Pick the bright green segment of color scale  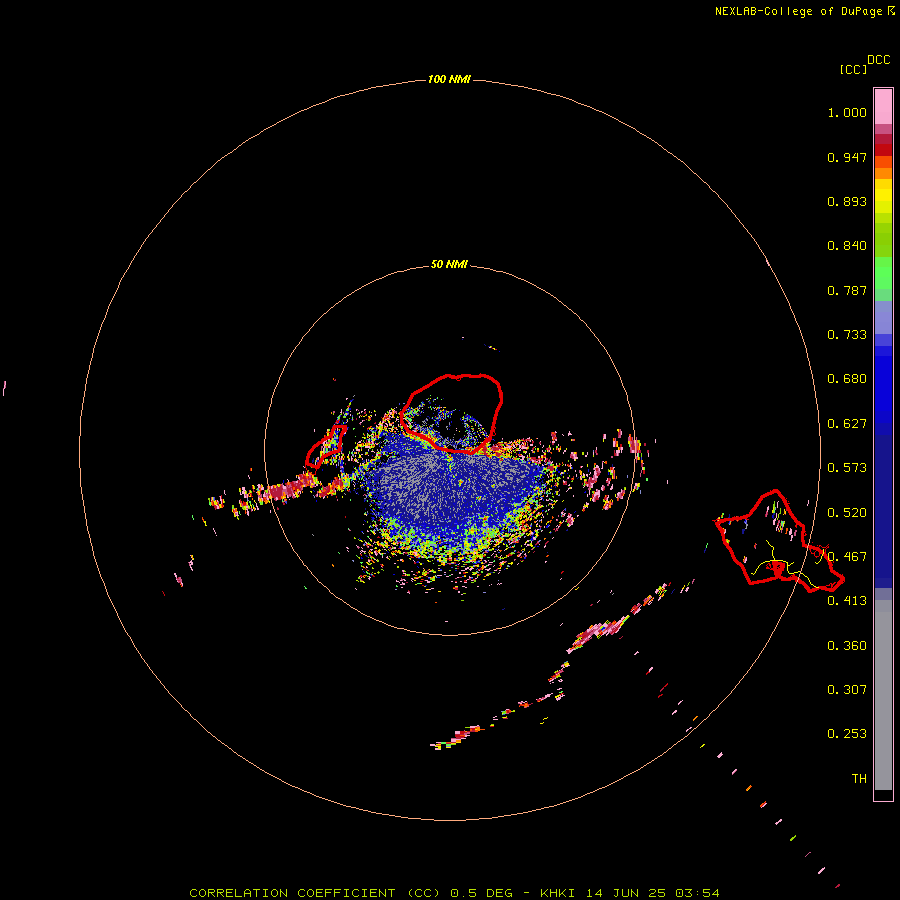[883, 273]
